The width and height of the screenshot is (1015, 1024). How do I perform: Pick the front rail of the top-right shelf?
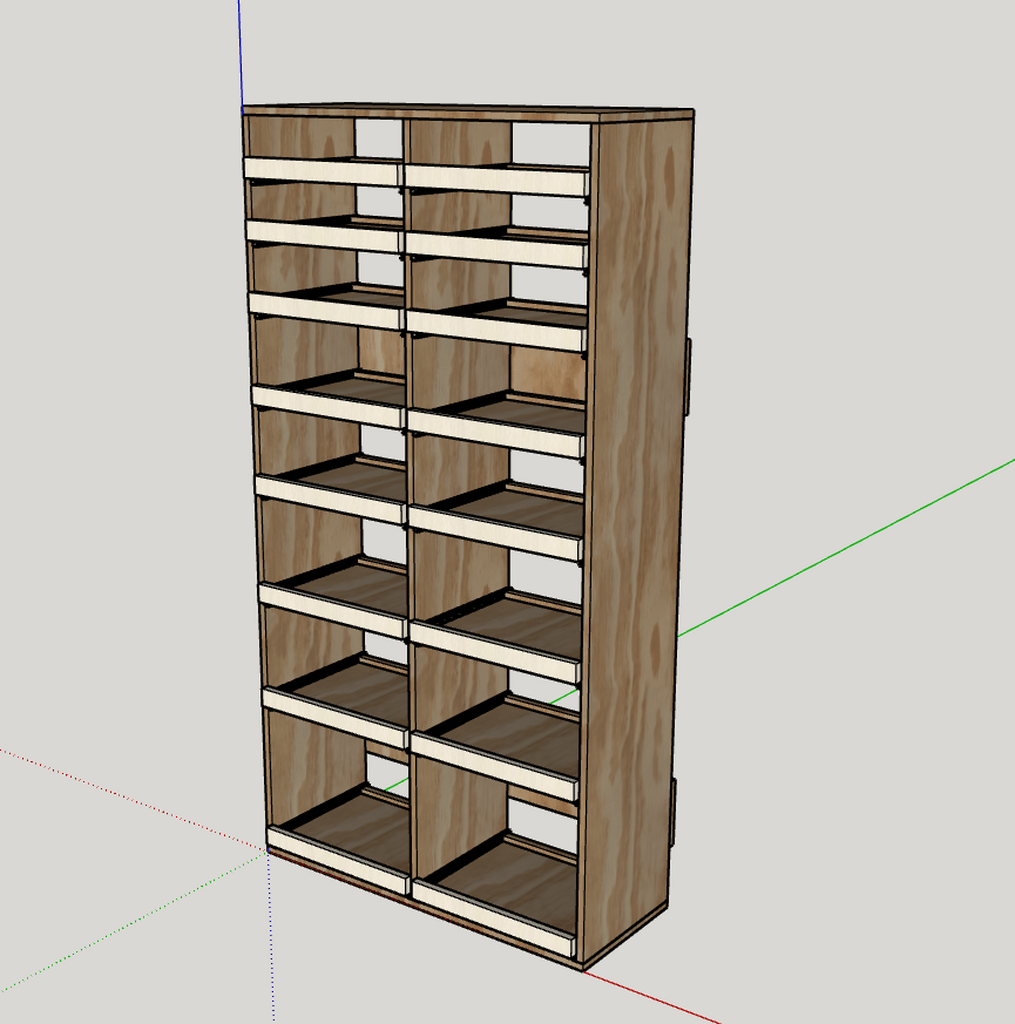(x=497, y=180)
